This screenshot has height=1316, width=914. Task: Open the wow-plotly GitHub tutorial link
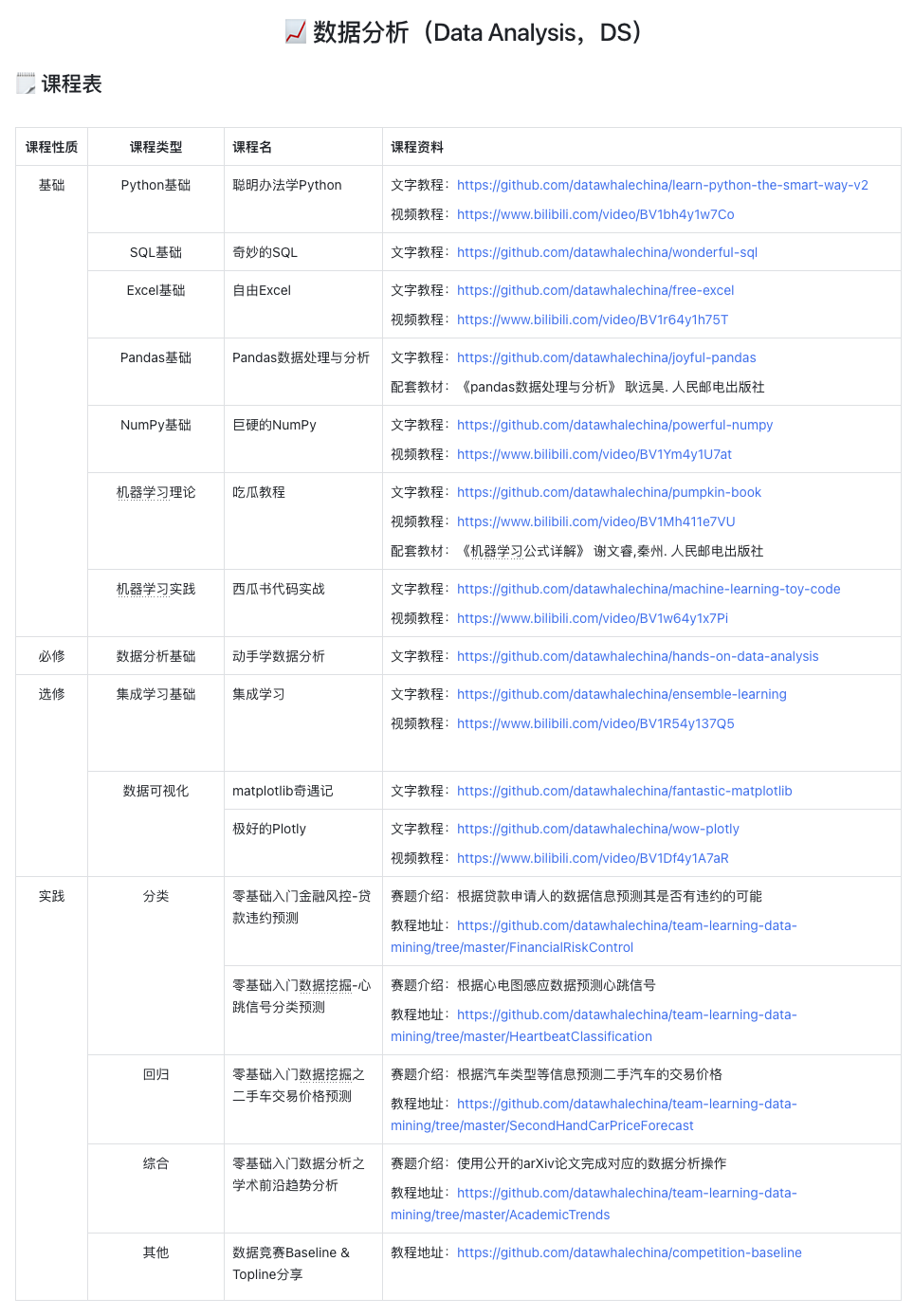point(598,829)
